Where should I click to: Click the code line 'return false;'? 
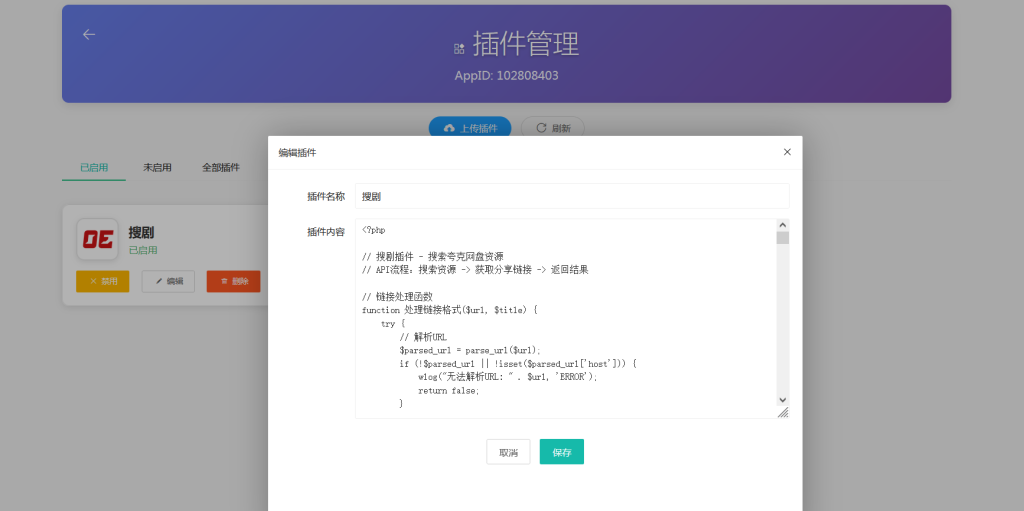449,391
